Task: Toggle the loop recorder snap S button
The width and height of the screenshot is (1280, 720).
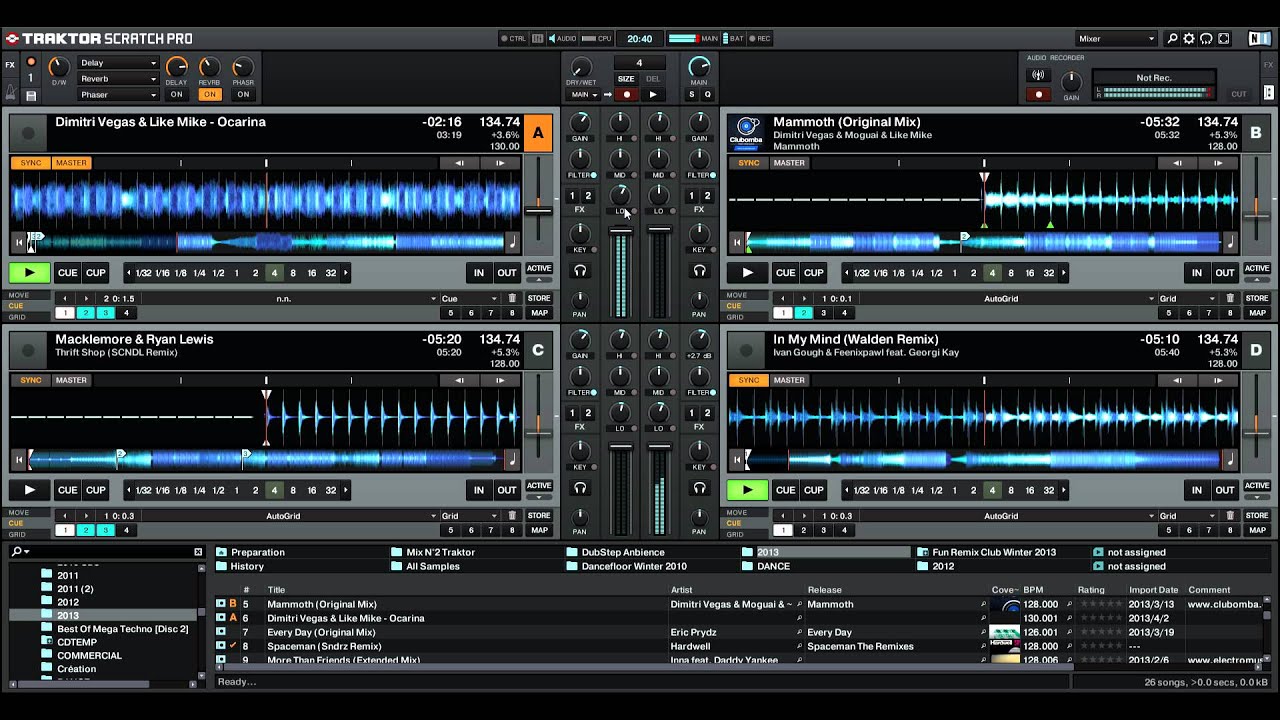Action: click(691, 95)
